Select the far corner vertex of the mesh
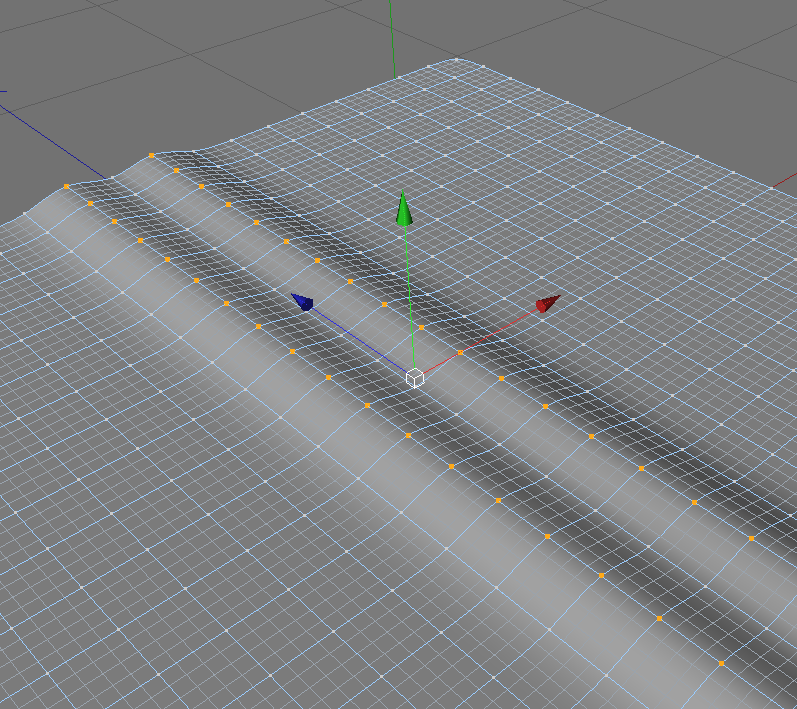This screenshot has height=709, width=797. 456,59
